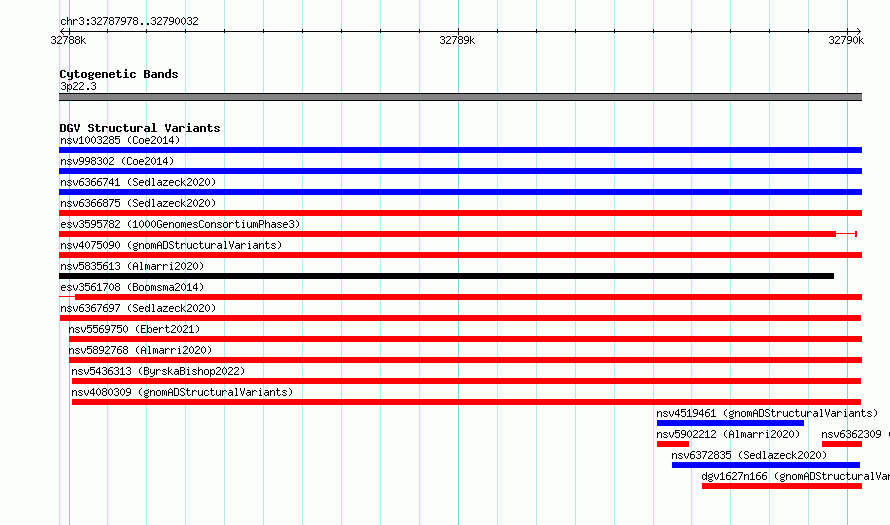This screenshot has height=525, width=890.
Task: Select the blue nsv1003285 variant bar
Action: [460, 150]
